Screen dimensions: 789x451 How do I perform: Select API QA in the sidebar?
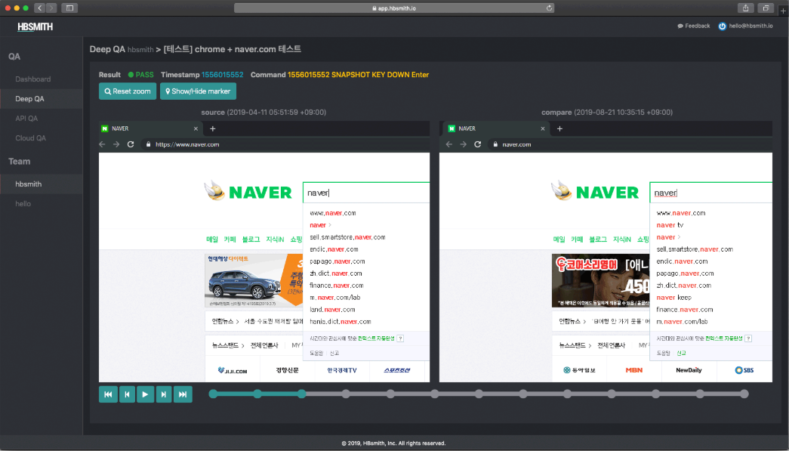[27, 118]
